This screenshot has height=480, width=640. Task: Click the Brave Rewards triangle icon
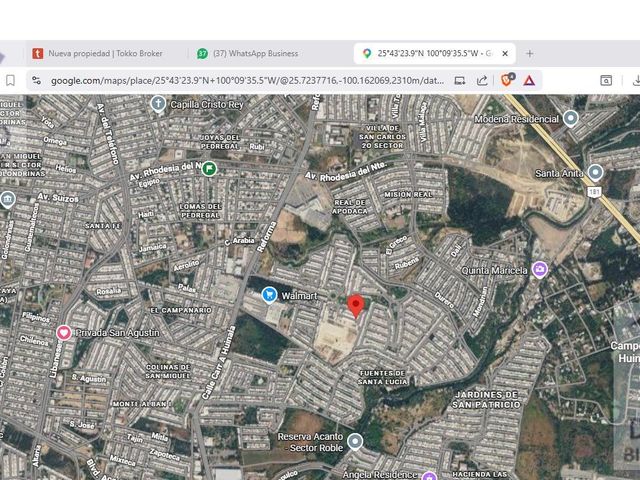[529, 80]
